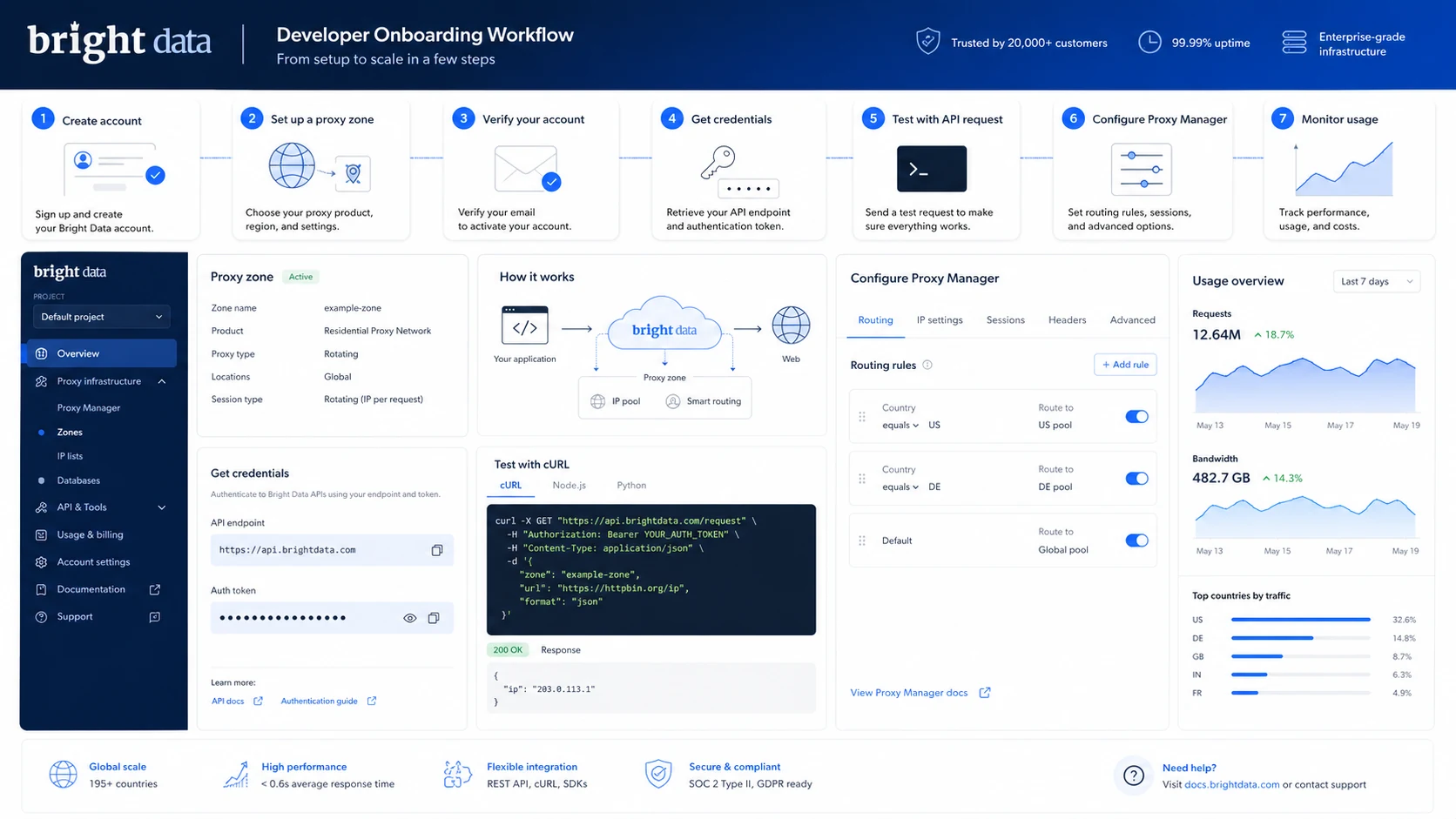Open the docs.brightdata.com link
The image size is (1456, 819).
1232,784
